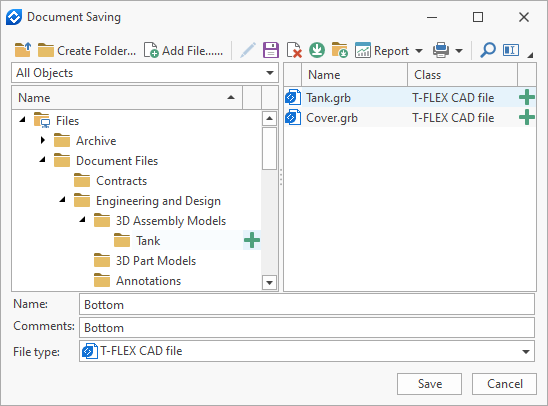548x406 pixels.
Task: Open the All Objects dropdown
Action: click(145, 73)
